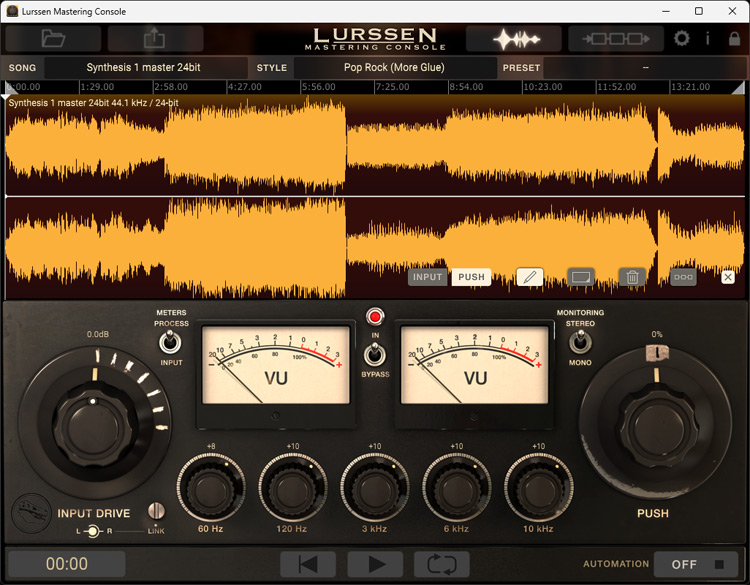Click the 60 Hz EQ knob

coord(211,488)
